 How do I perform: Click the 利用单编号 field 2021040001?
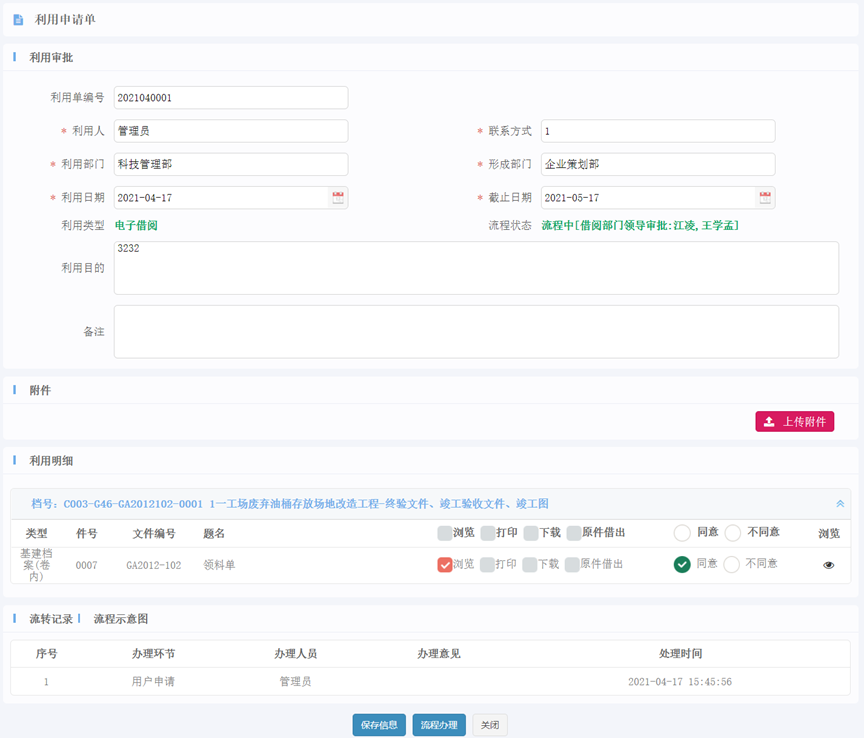coord(231,98)
